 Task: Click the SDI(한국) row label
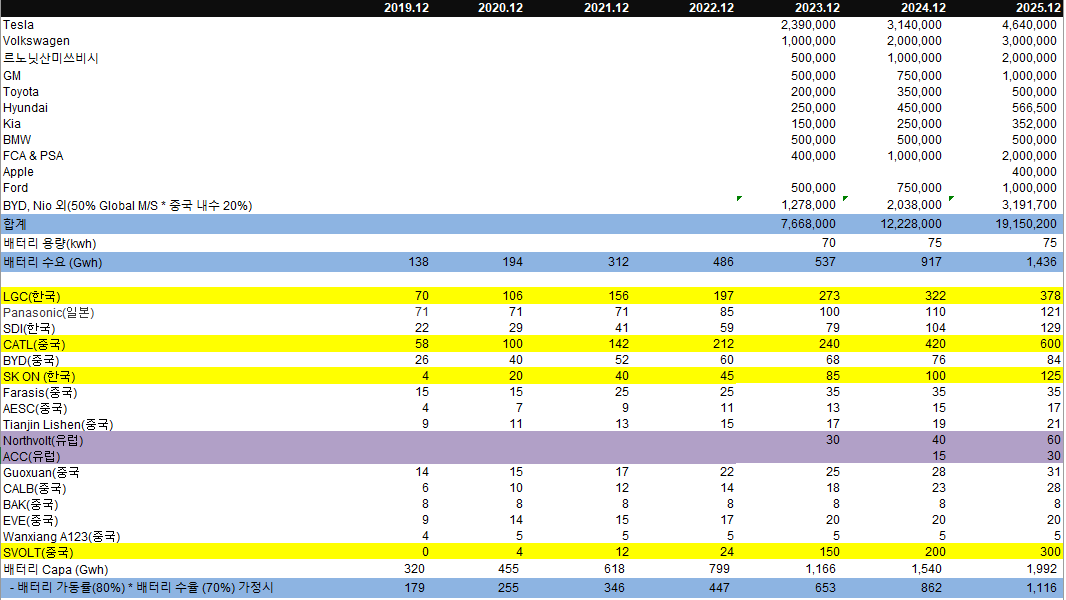(x=29, y=329)
